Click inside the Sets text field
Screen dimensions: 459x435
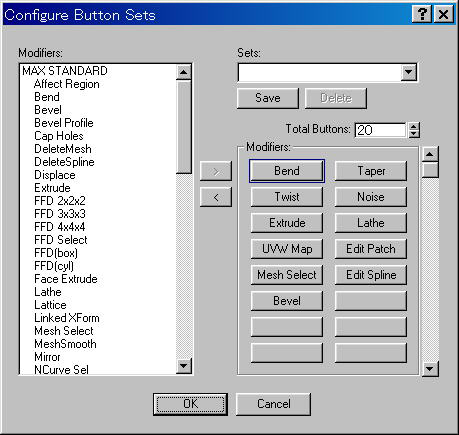coord(320,72)
